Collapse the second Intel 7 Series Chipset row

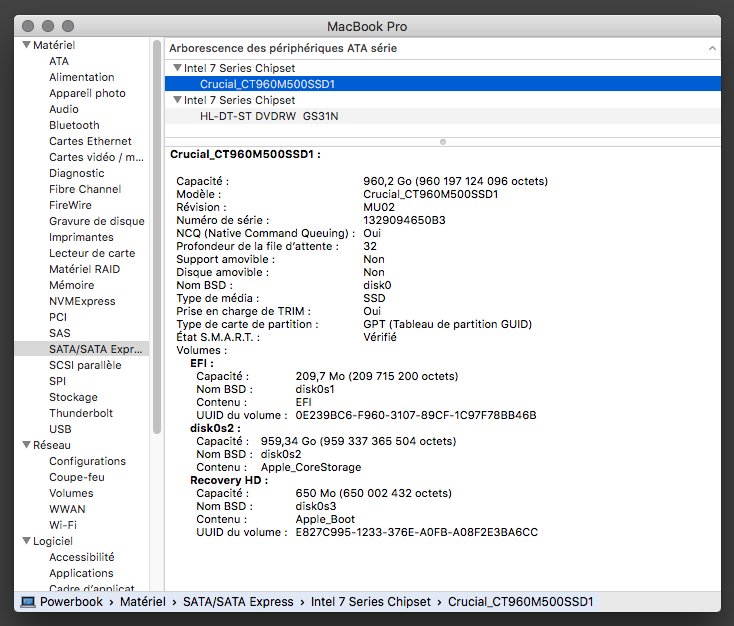(x=177, y=100)
